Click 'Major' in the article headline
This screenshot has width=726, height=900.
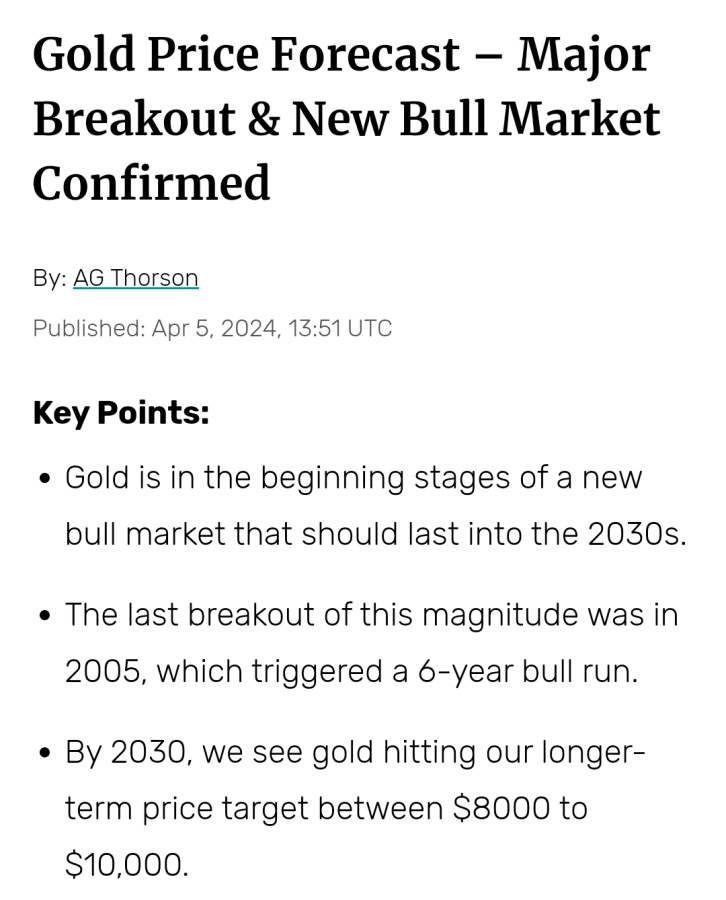(x=583, y=54)
